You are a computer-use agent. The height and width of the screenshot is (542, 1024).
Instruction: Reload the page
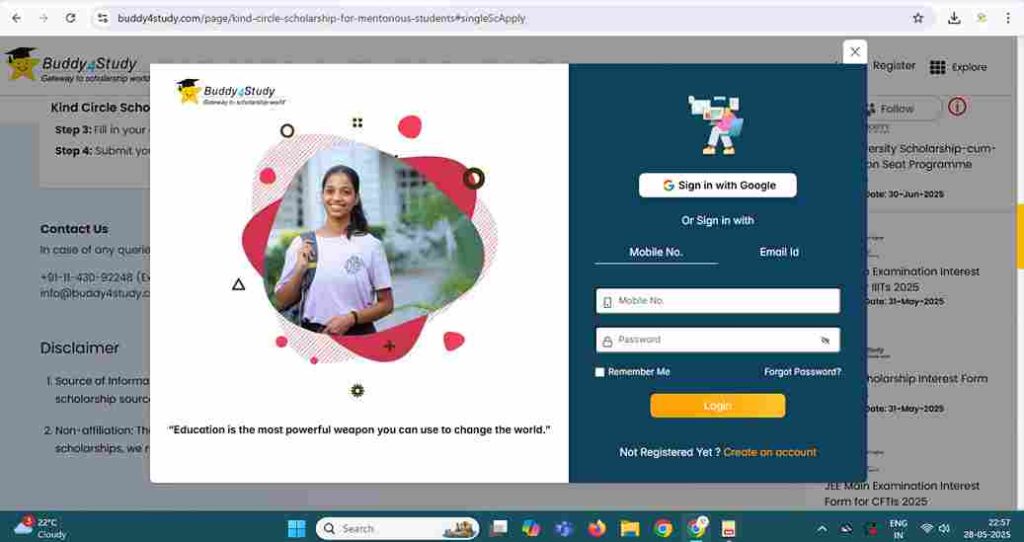[x=70, y=18]
